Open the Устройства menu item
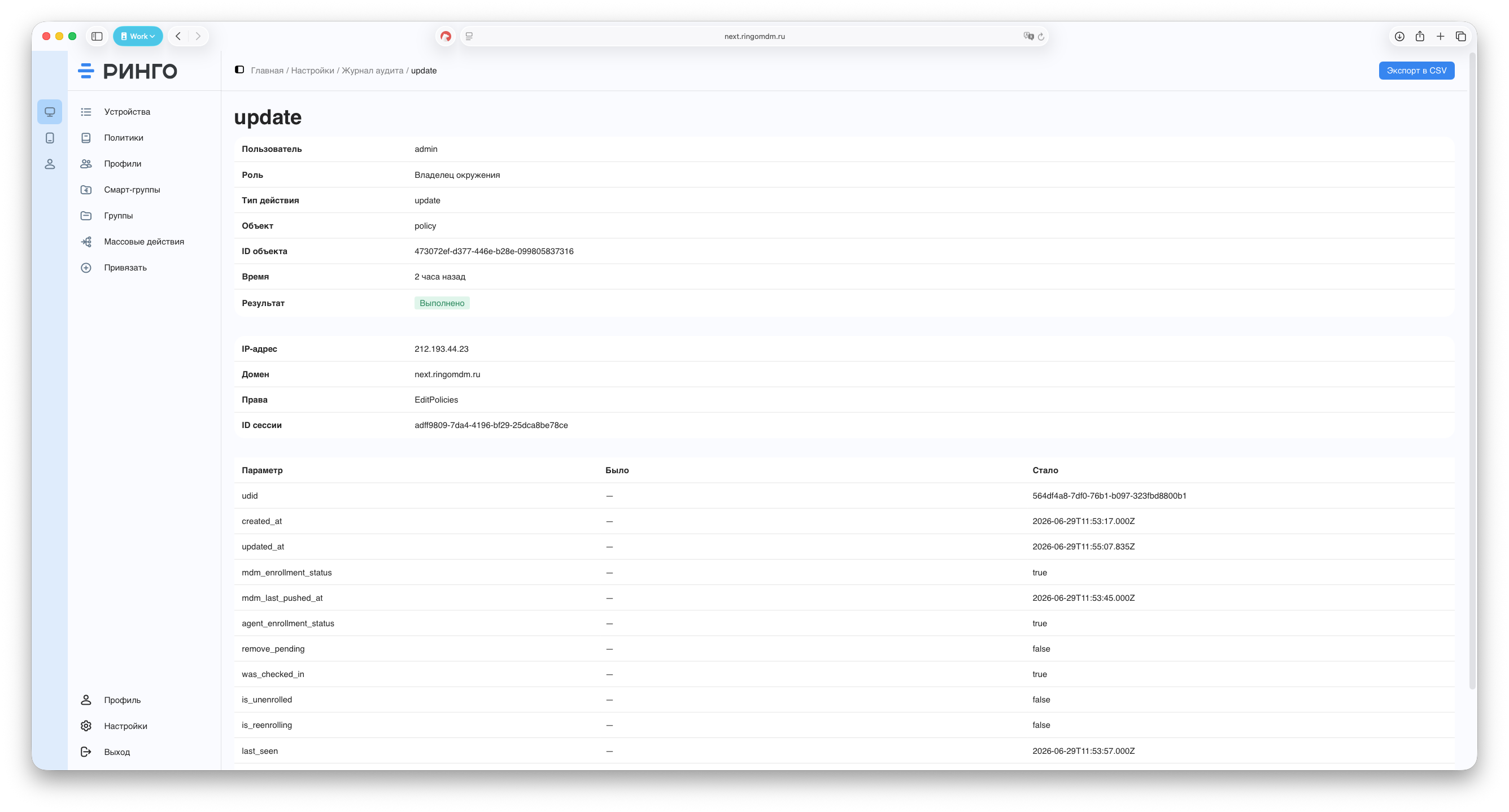 point(127,112)
